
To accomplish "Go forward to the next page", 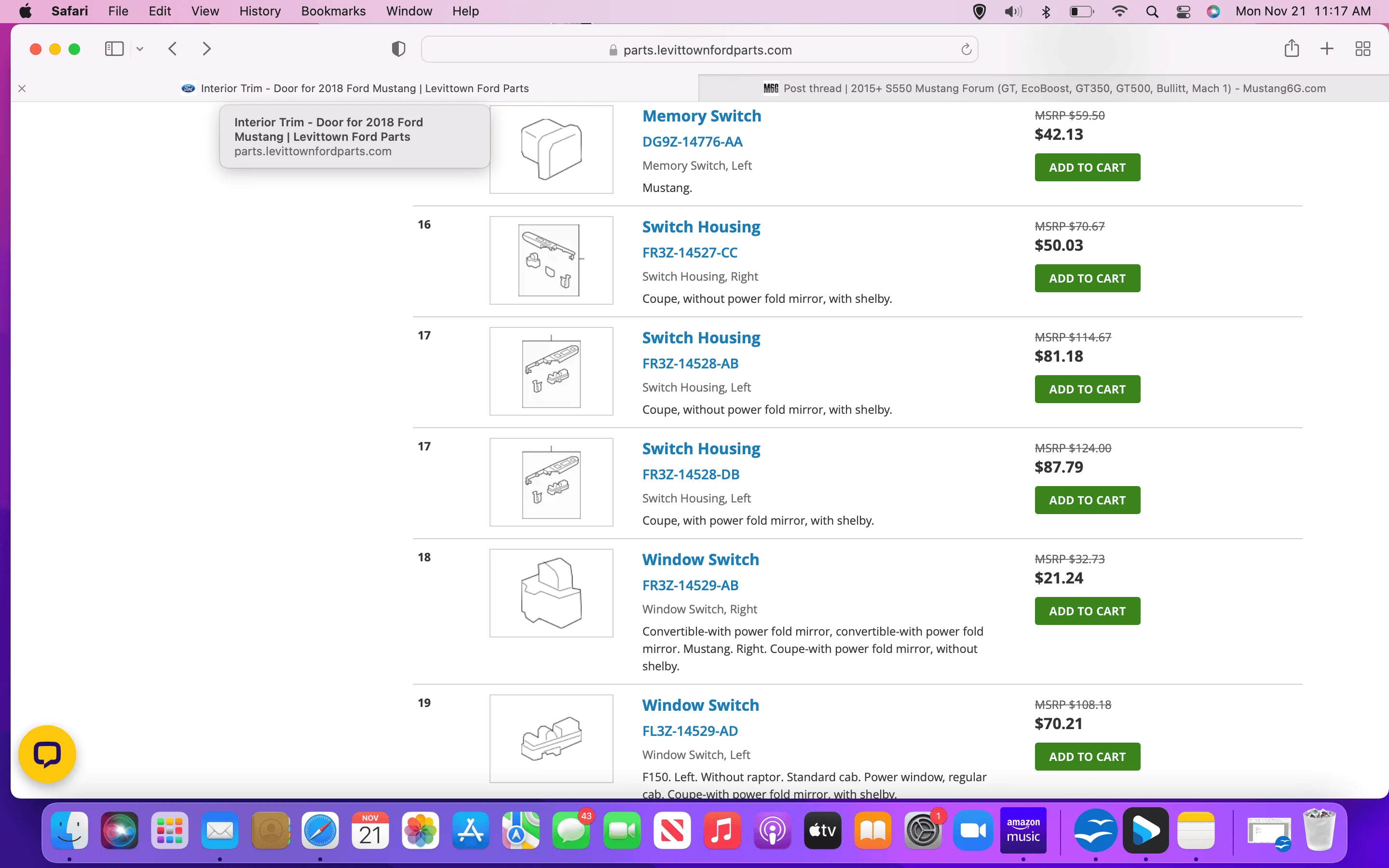I will (x=206, y=49).
